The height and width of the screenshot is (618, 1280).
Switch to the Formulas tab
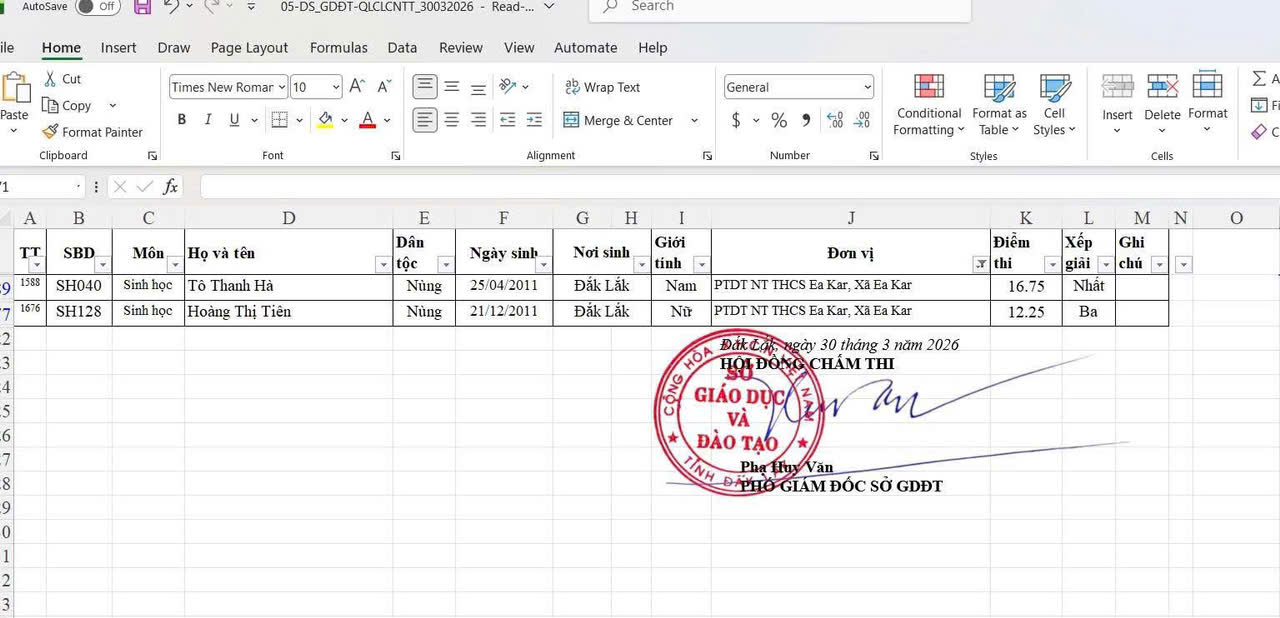[x=338, y=47]
